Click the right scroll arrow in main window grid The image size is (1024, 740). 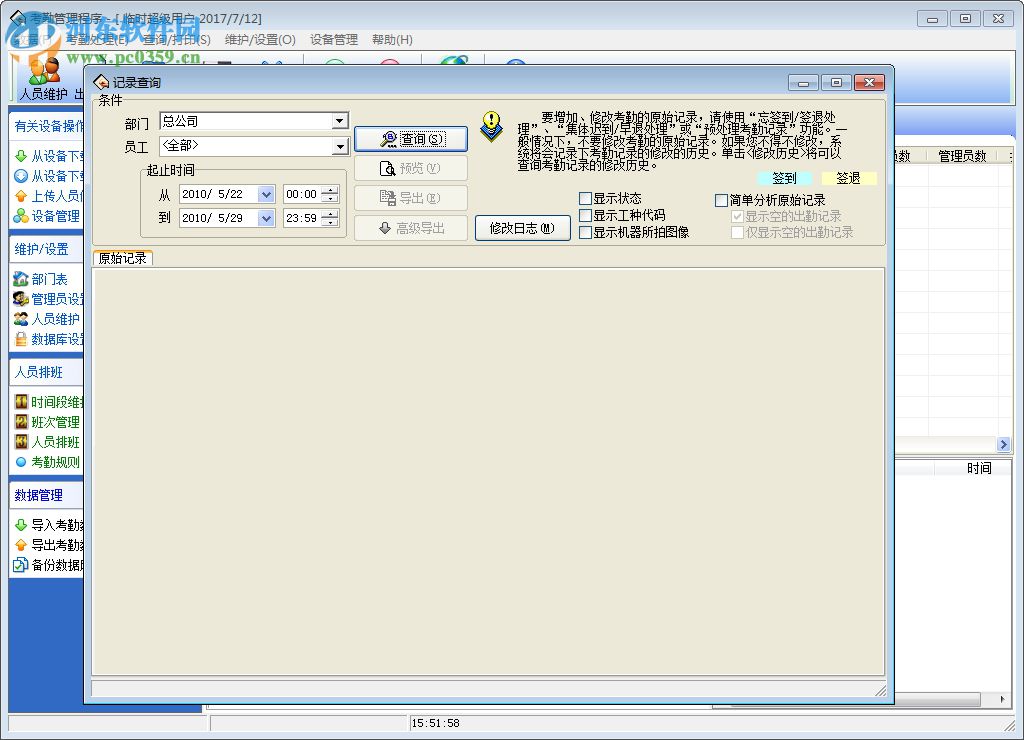1004,444
